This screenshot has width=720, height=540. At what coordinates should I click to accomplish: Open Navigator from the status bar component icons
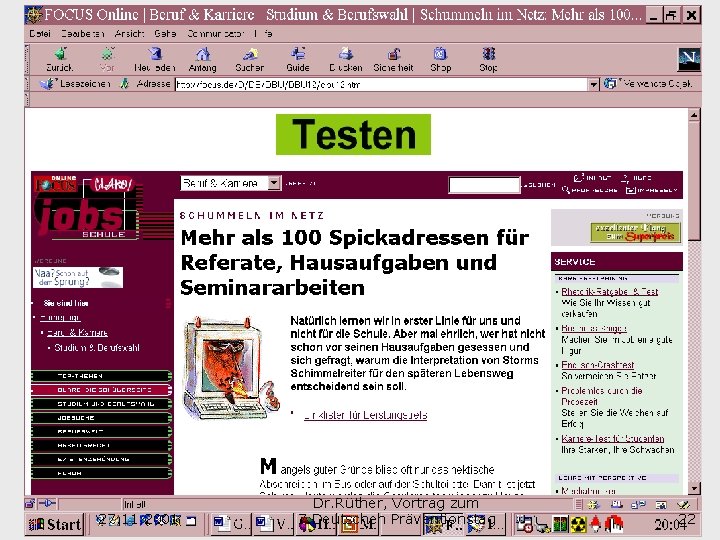(x=594, y=505)
